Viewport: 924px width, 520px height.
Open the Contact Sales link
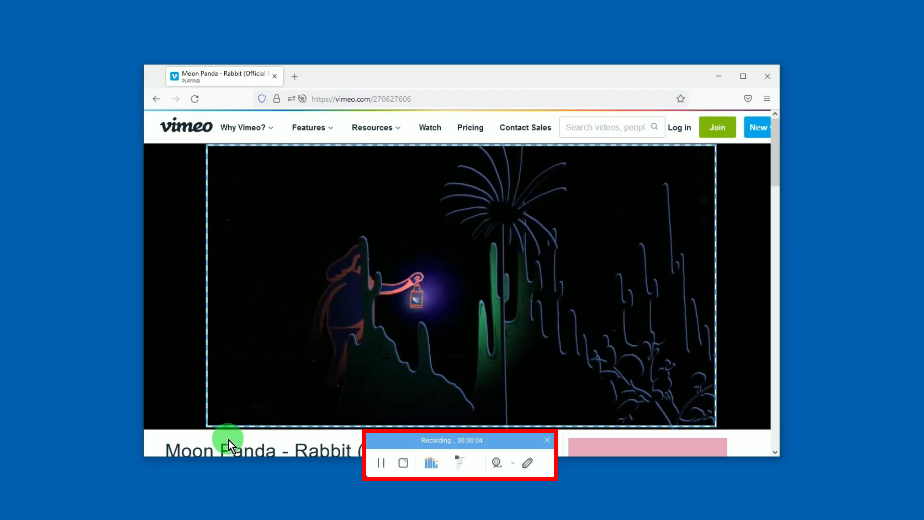pos(525,127)
